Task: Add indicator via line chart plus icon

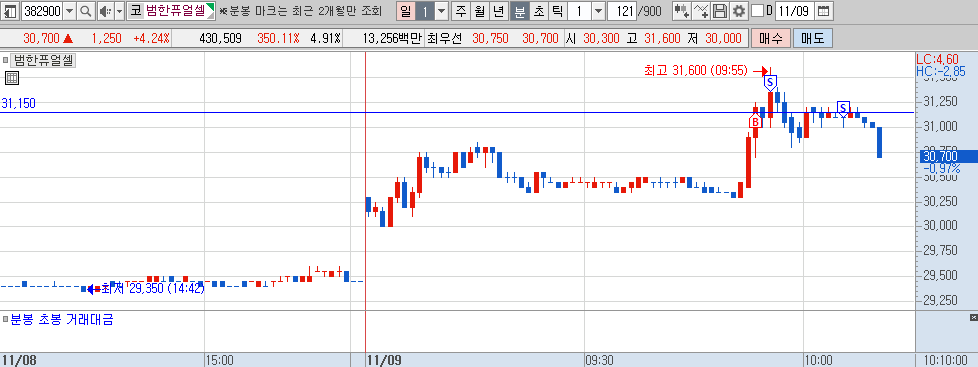Action: [x=700, y=11]
